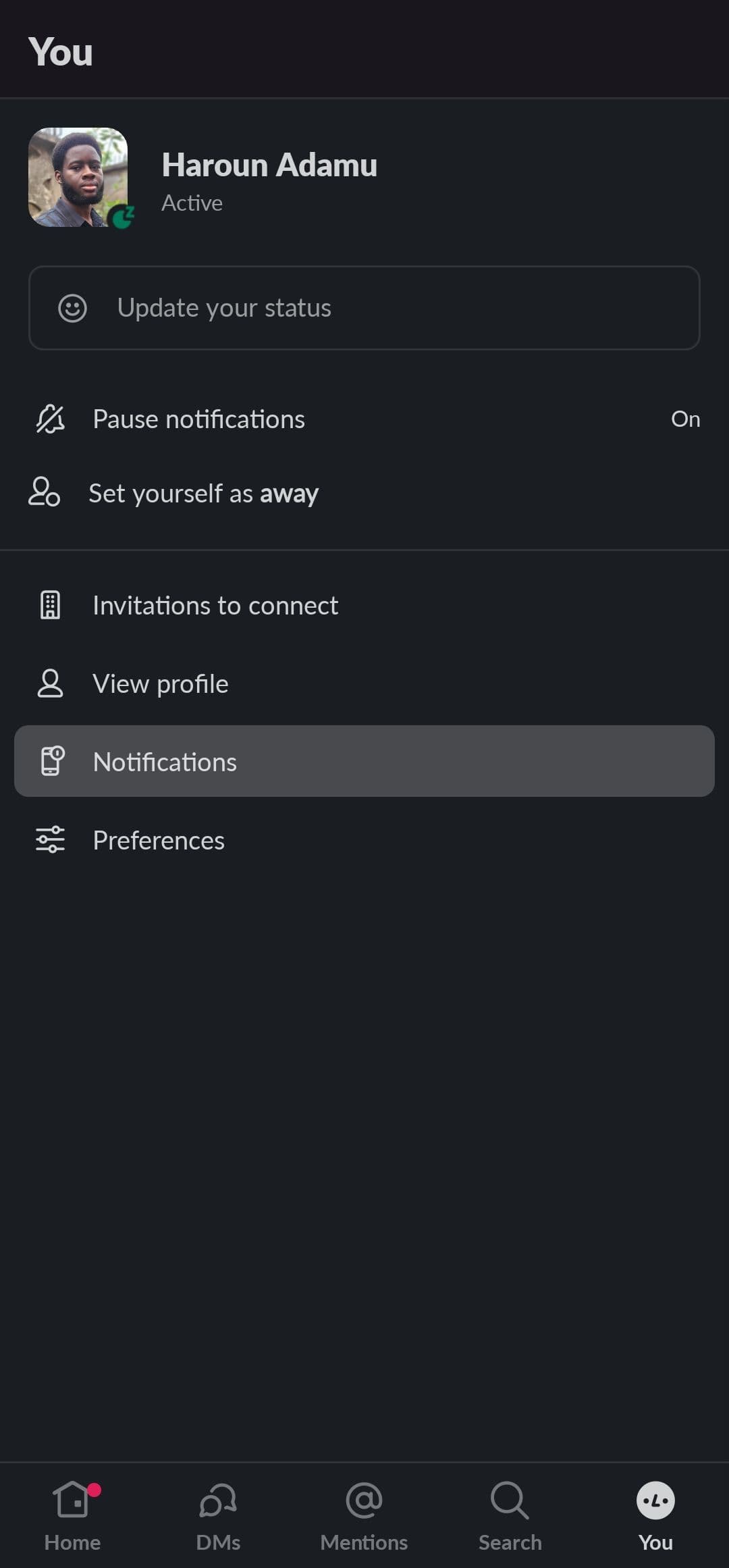Tap the person icon beside View profile

click(x=51, y=683)
